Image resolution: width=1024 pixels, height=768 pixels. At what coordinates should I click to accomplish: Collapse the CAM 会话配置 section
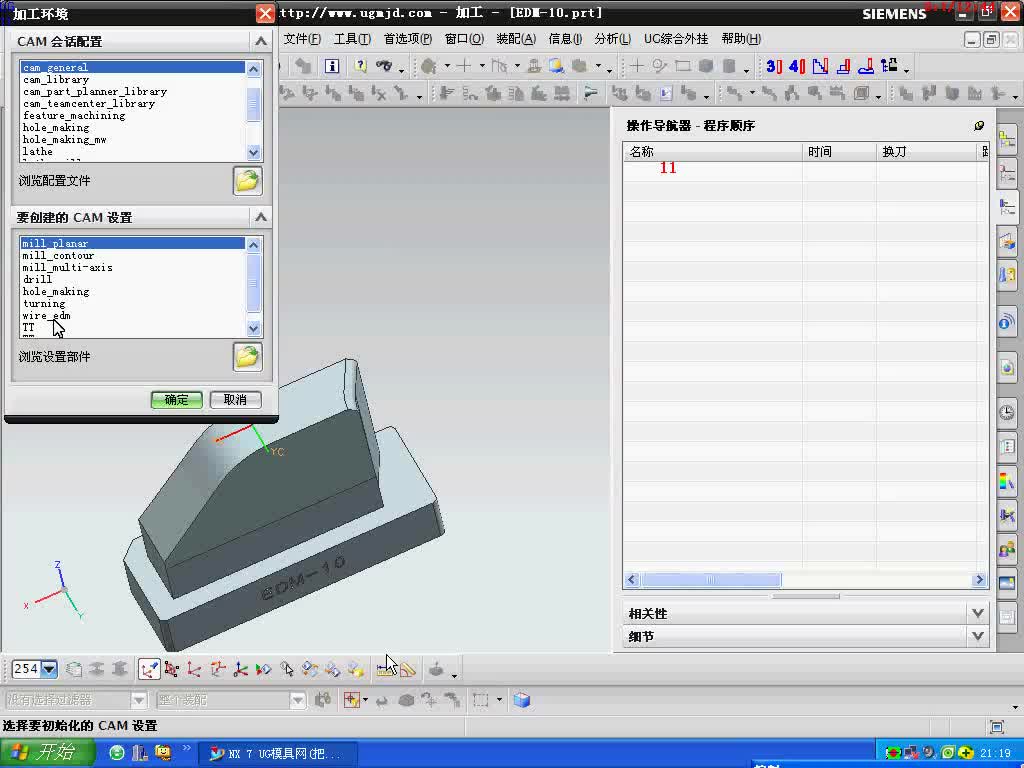coord(261,41)
